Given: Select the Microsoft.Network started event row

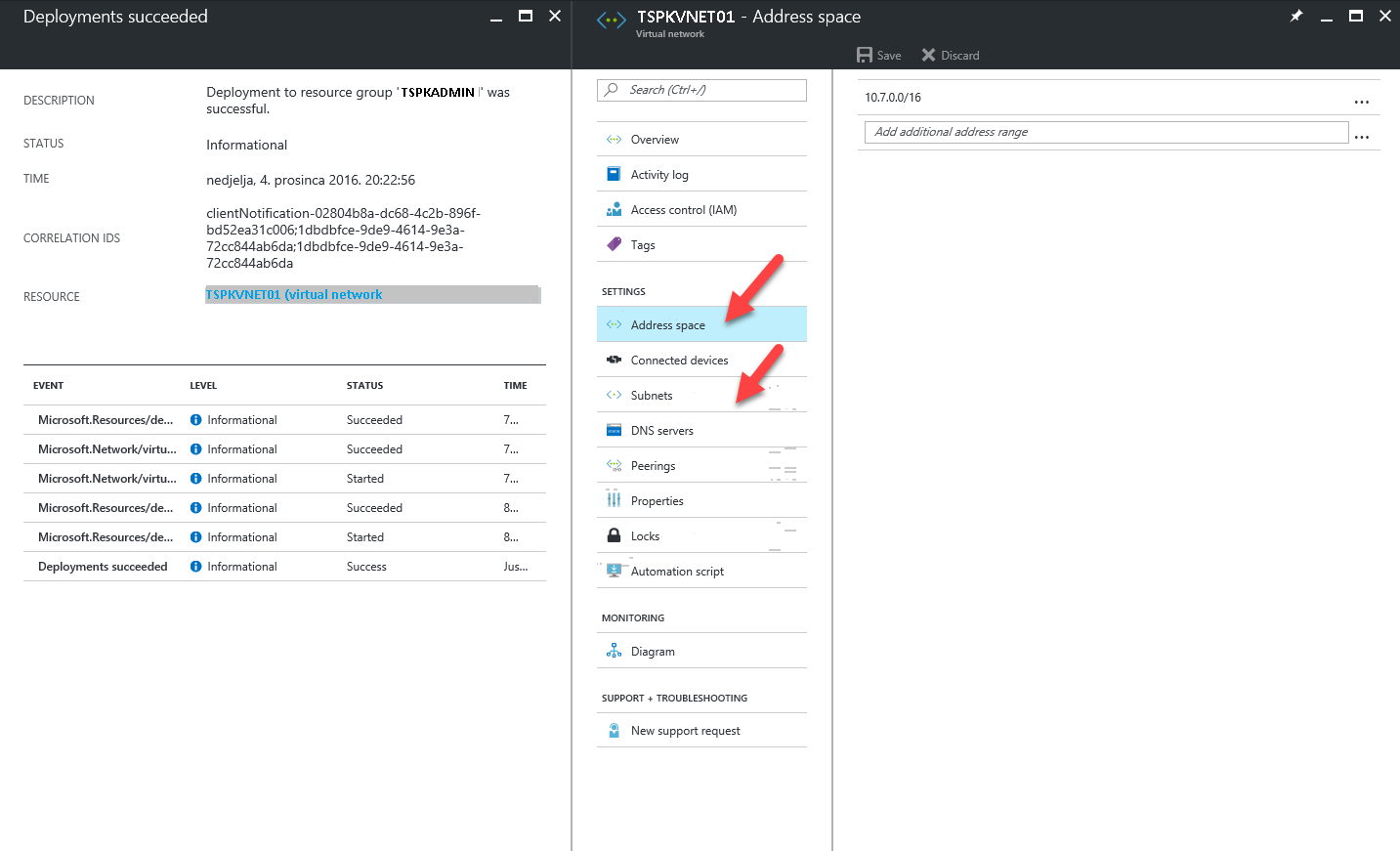Looking at the screenshot, I should coord(284,478).
